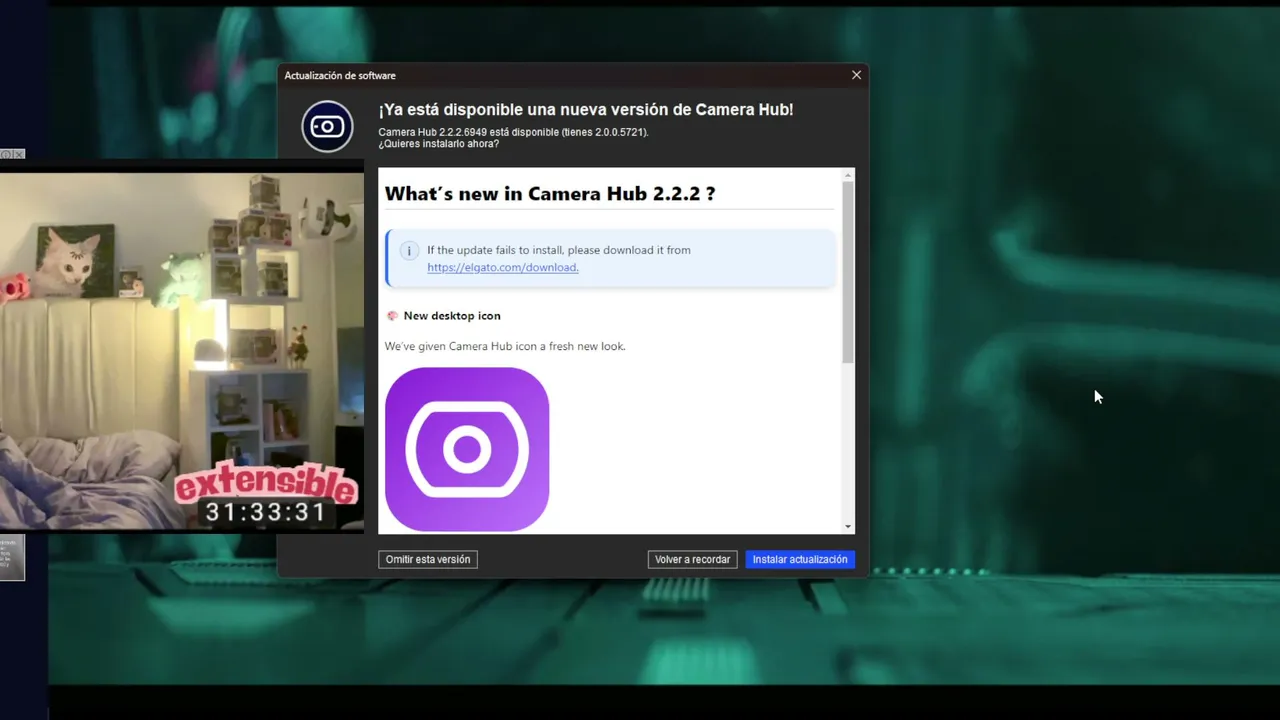This screenshot has height=720, width=1280.
Task: Click "Instalar actualización" to install the update
Action: (x=800, y=559)
